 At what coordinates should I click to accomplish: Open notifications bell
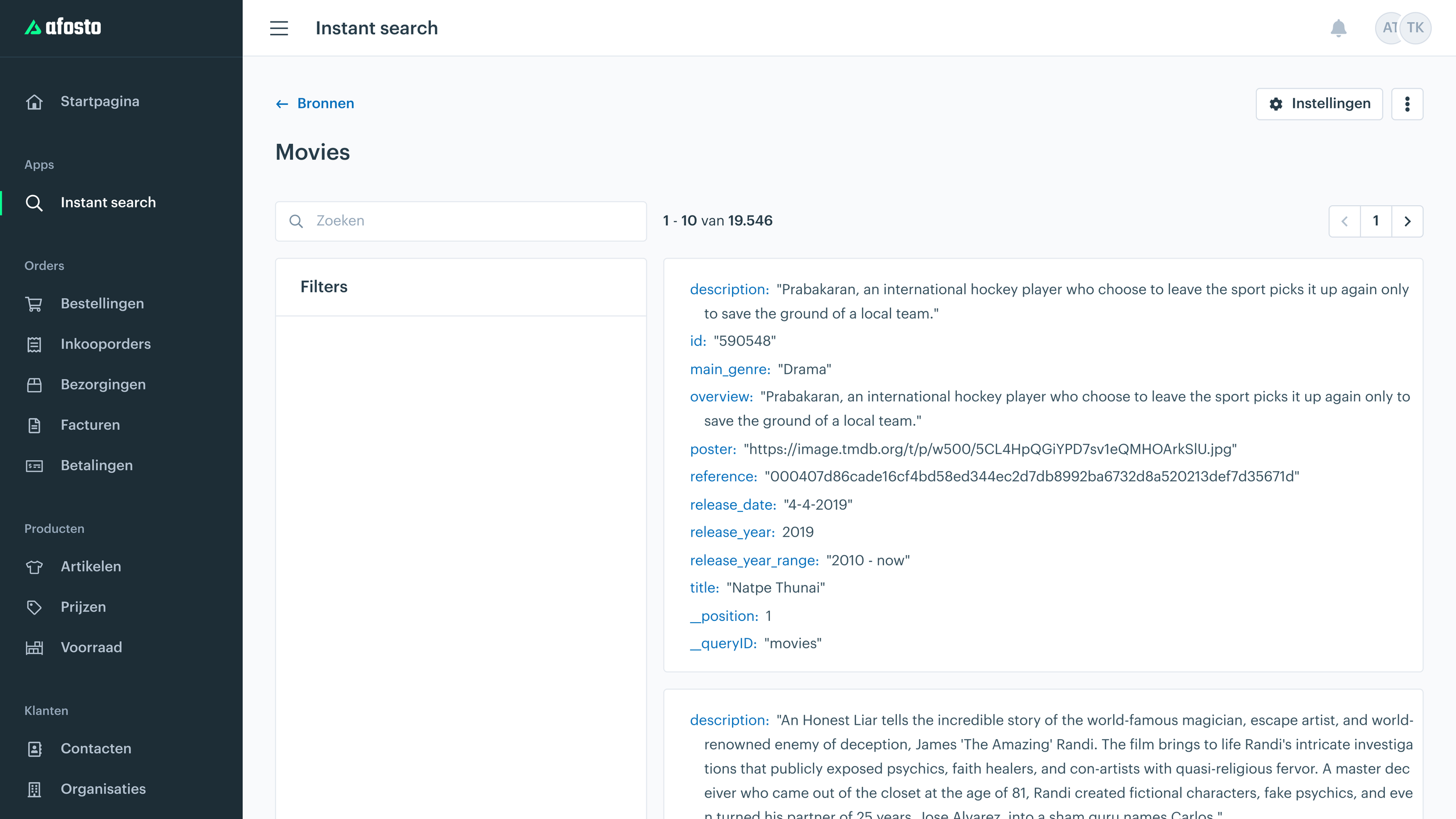coord(1338,28)
